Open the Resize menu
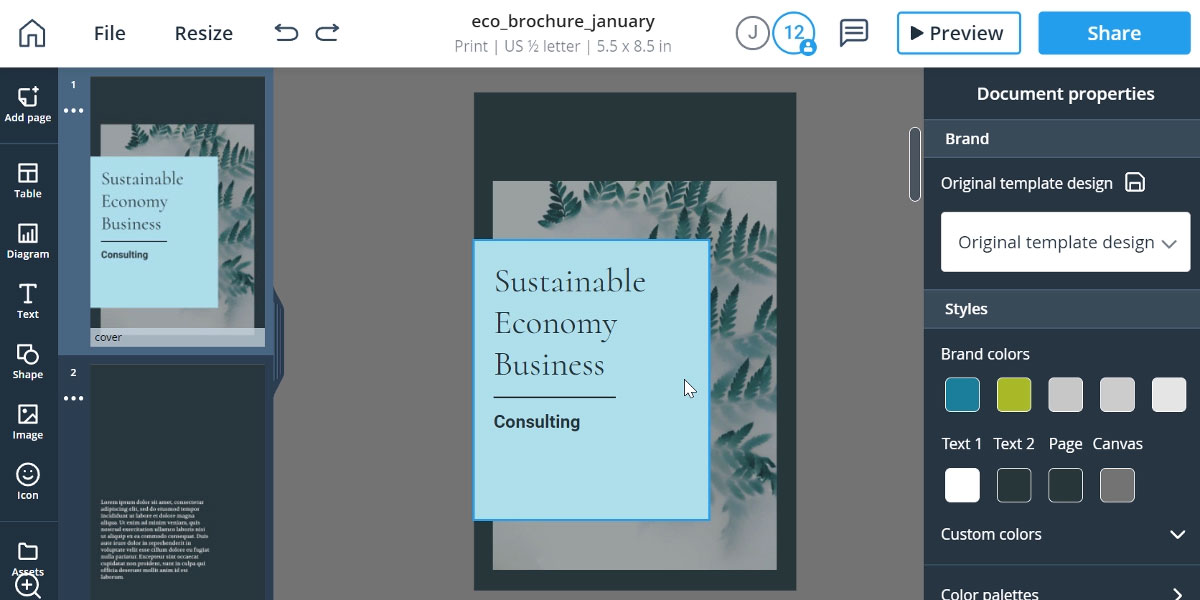The image size is (1200, 600). [x=203, y=33]
